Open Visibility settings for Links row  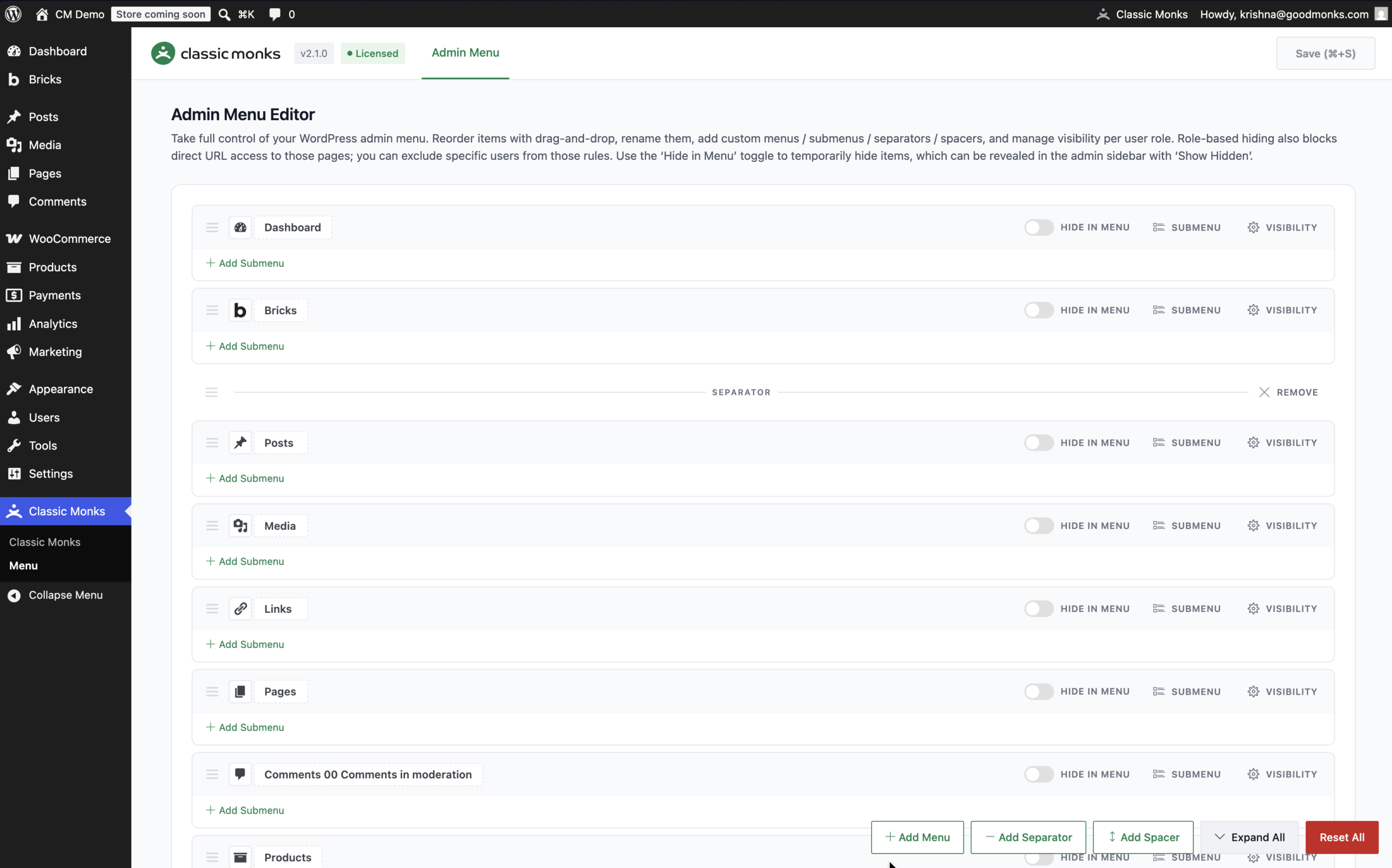point(1282,609)
